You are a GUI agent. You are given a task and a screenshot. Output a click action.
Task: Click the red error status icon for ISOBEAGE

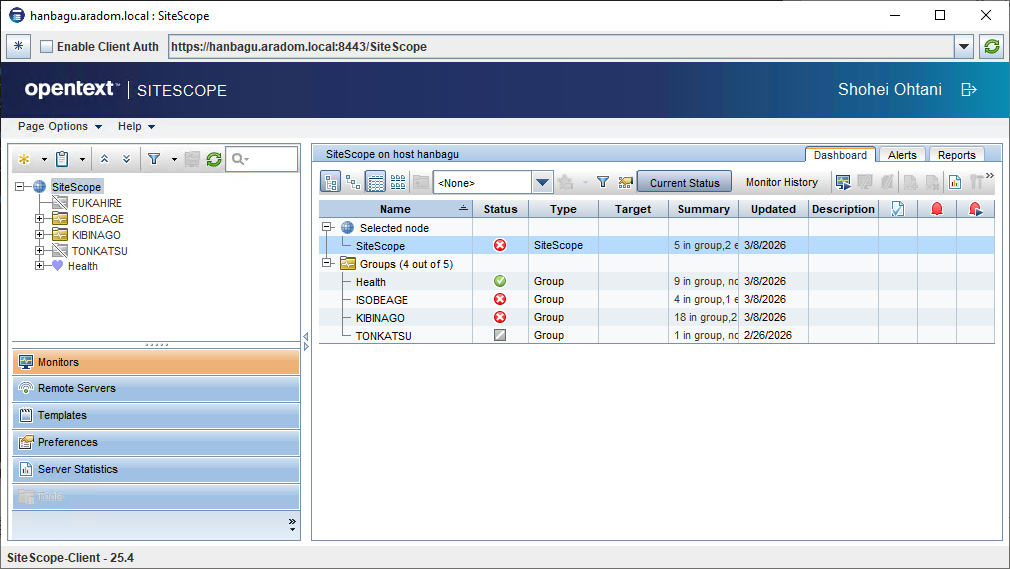tap(500, 299)
